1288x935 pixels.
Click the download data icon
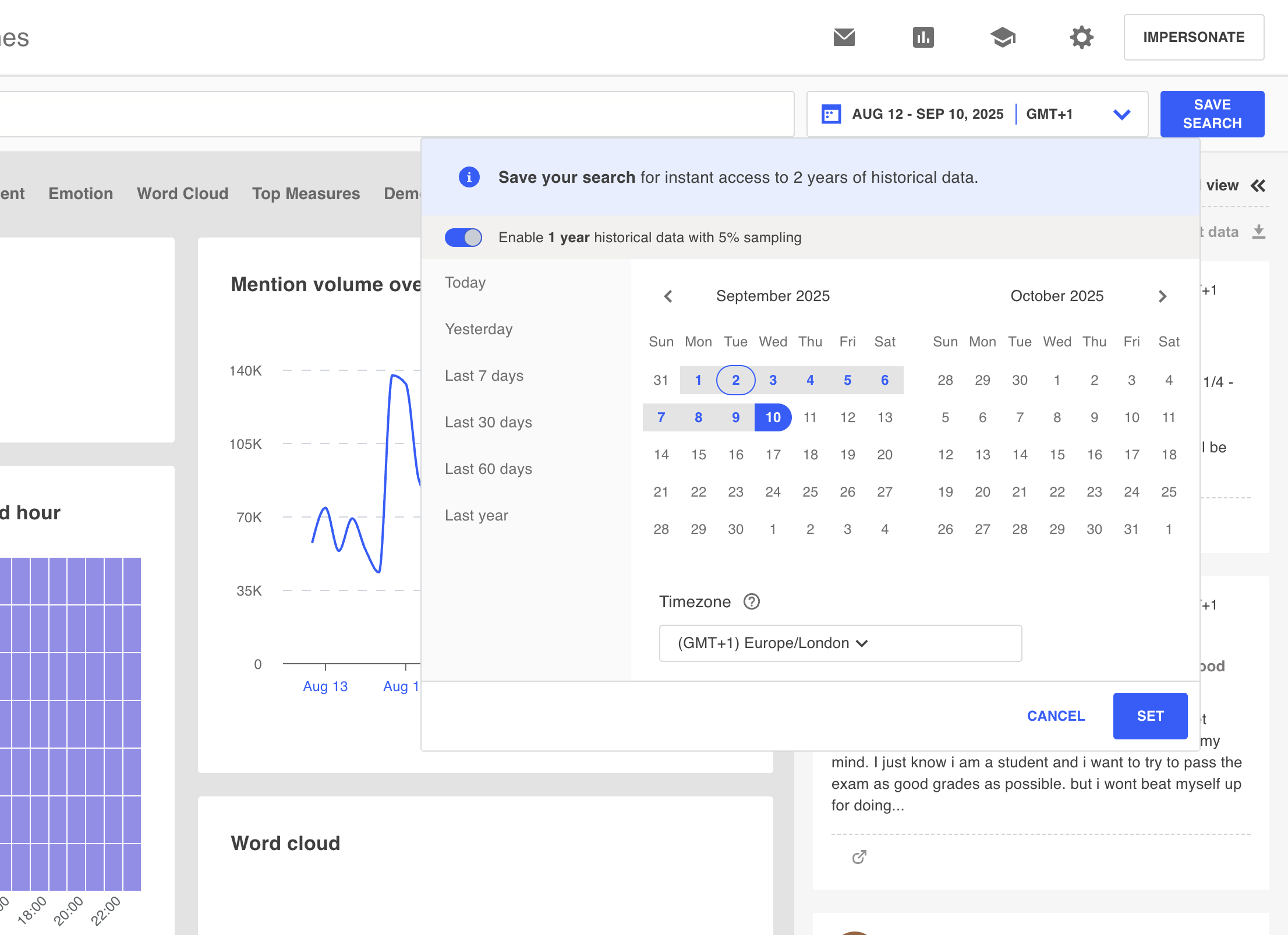(x=1259, y=232)
